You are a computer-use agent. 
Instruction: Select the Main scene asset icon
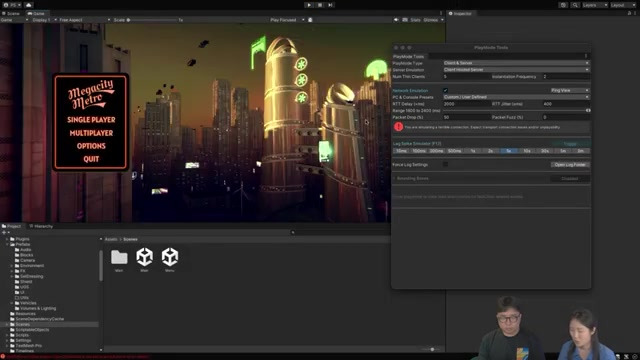click(144, 257)
